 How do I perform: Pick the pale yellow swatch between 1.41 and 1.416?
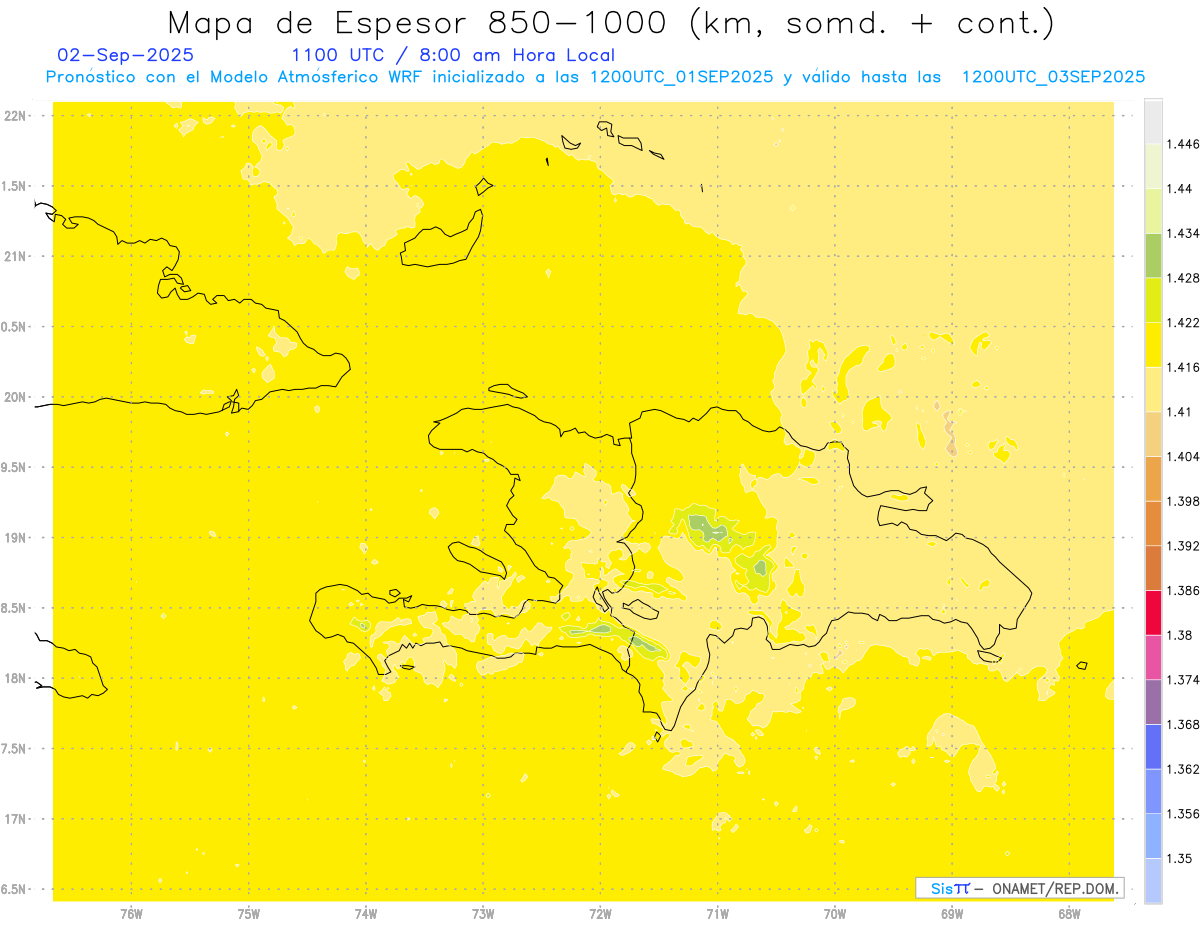1153,389
